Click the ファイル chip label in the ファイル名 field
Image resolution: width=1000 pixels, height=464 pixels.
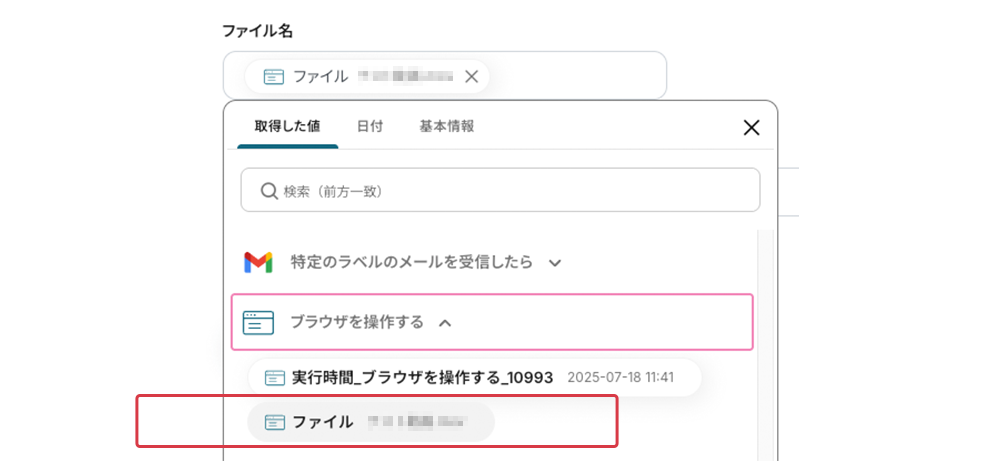click(320, 76)
